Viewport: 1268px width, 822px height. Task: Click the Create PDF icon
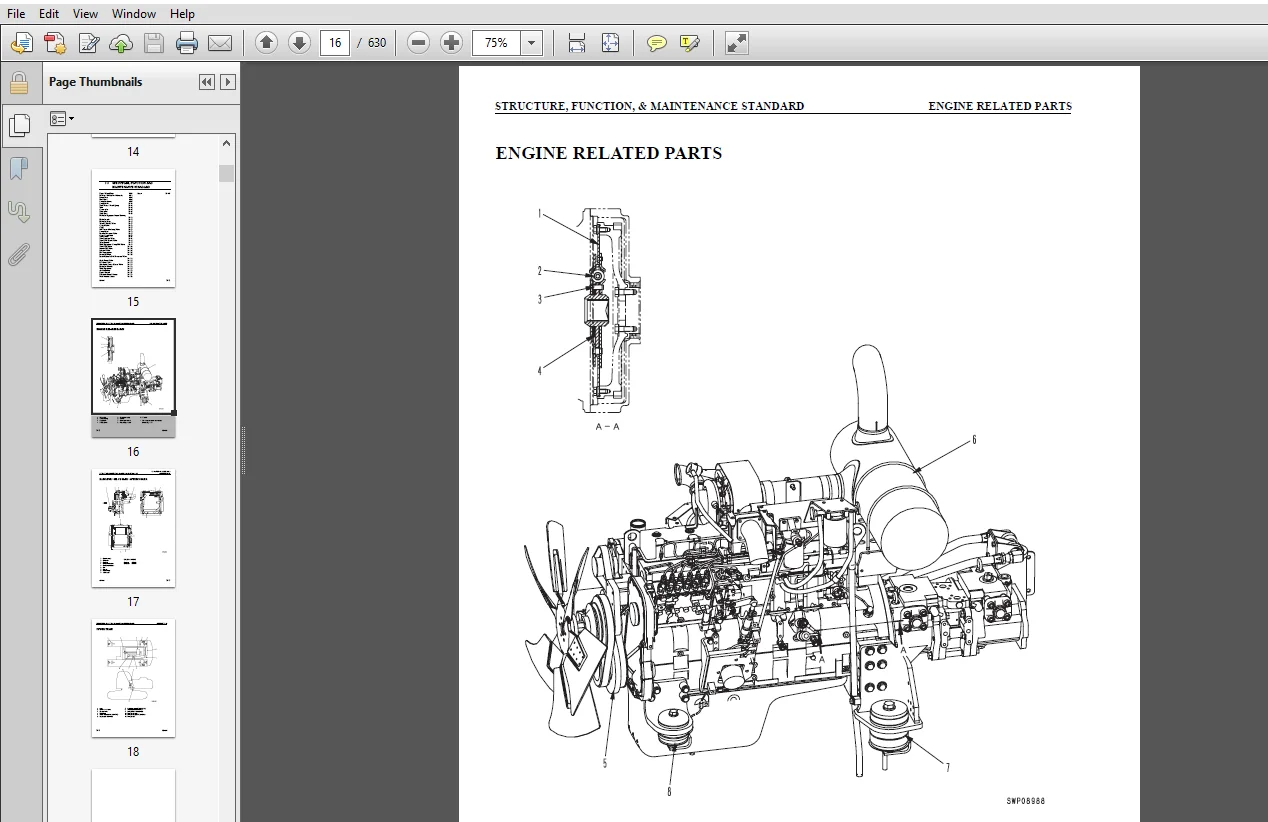pos(55,43)
